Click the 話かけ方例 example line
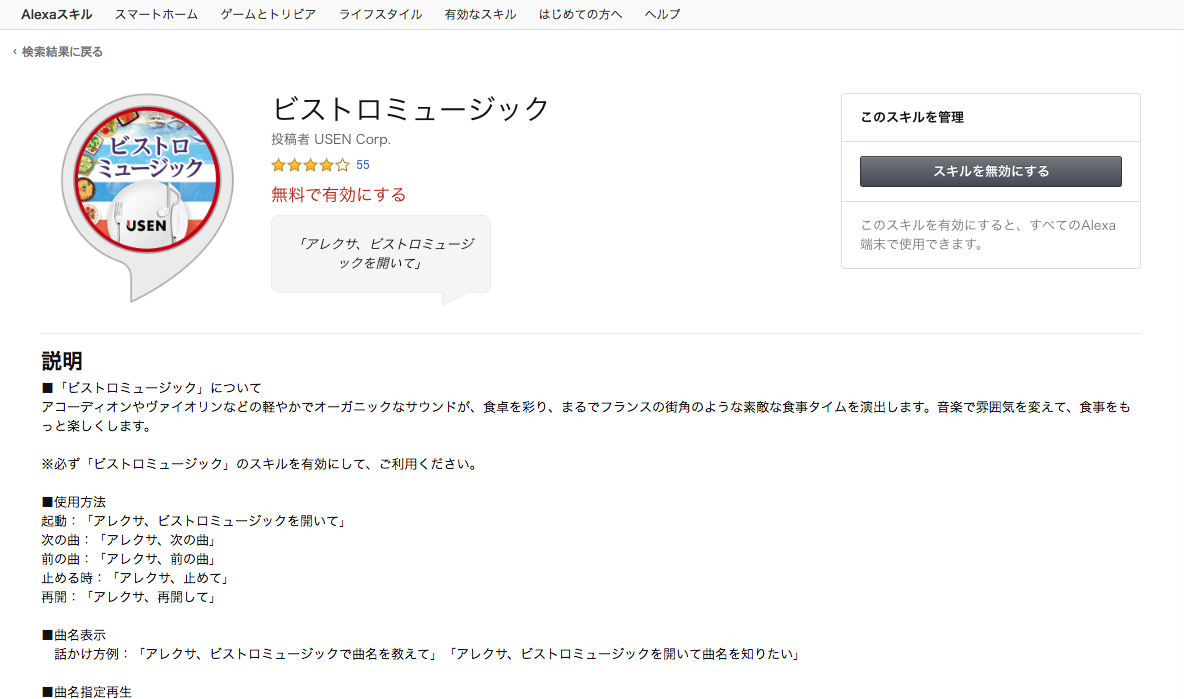 pos(427,654)
